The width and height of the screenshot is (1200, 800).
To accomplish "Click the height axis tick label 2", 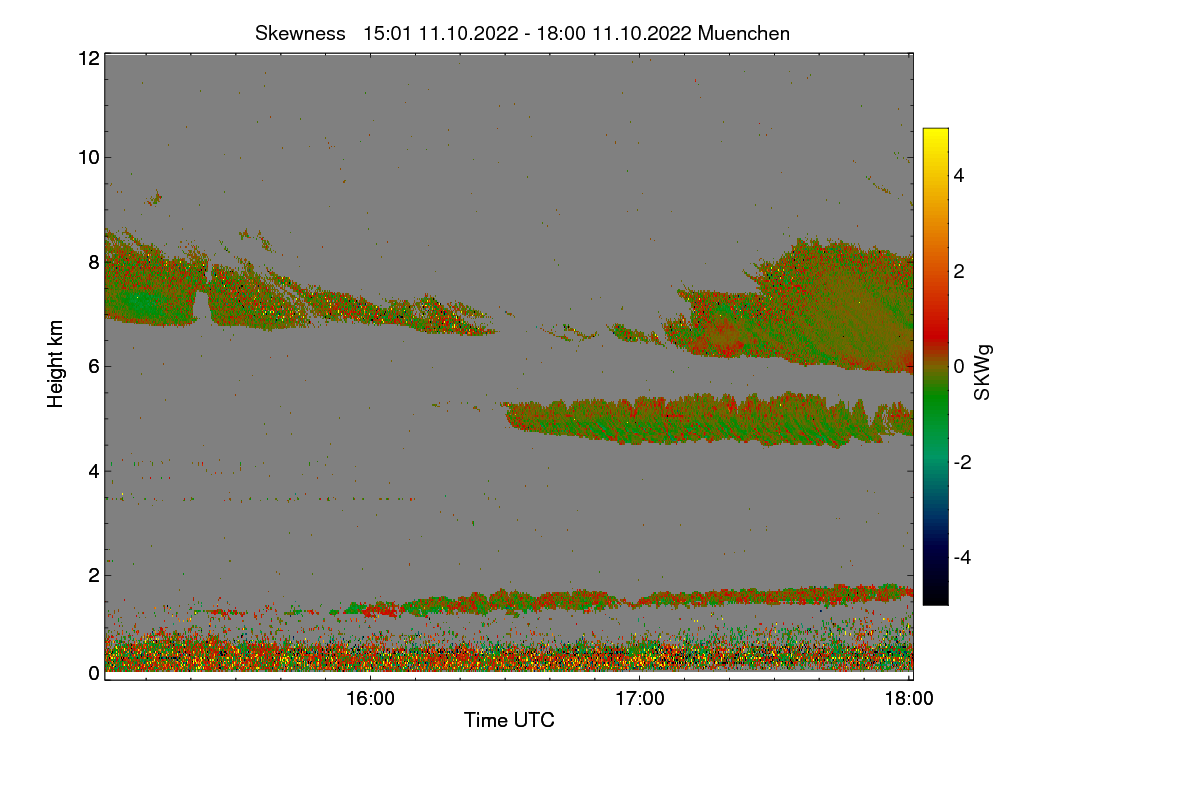I will click(93, 575).
